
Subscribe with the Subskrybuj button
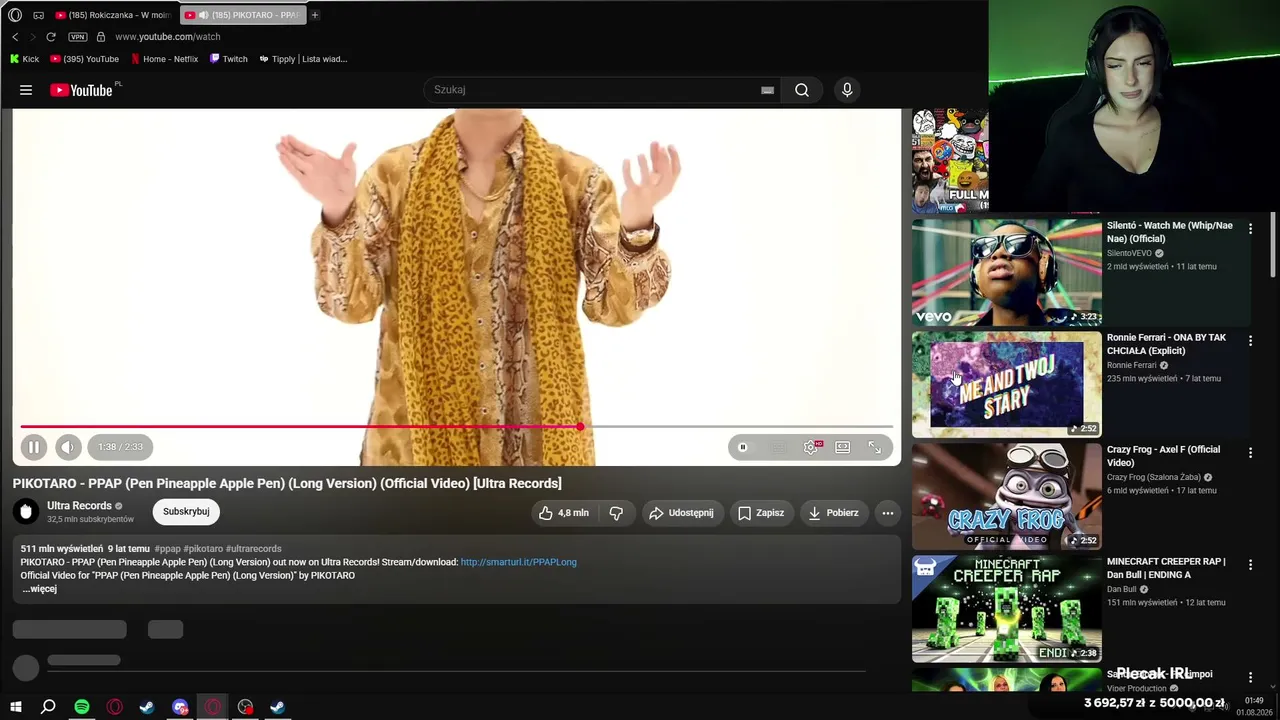[x=186, y=512]
